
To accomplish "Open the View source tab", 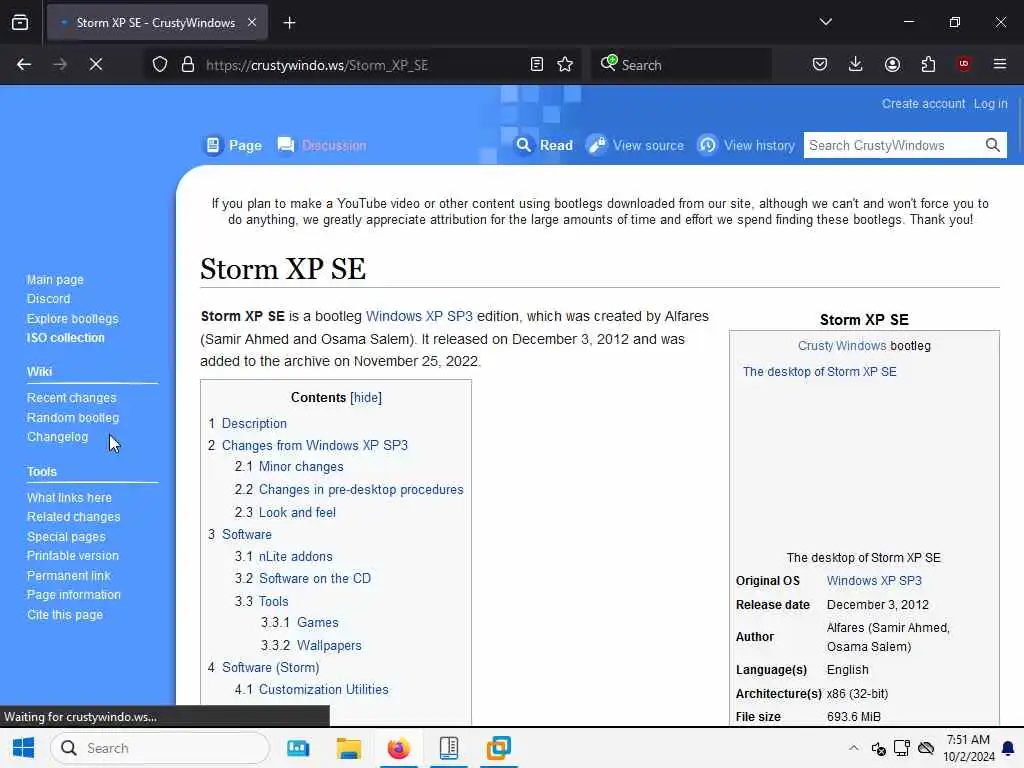I will [x=635, y=145].
